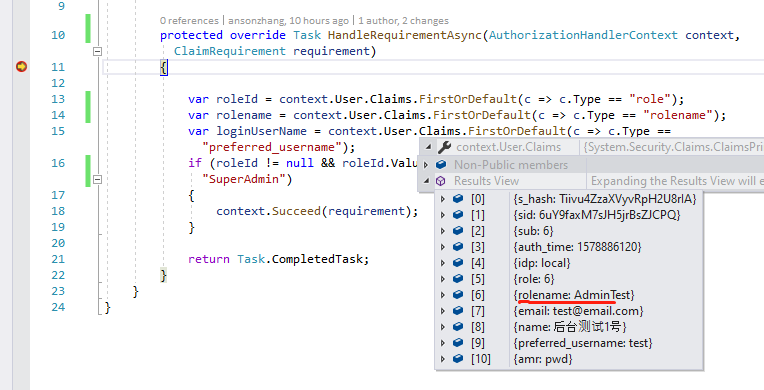The width and height of the screenshot is (764, 390).
Task: Expand claim item [8] name
Action: [442, 327]
